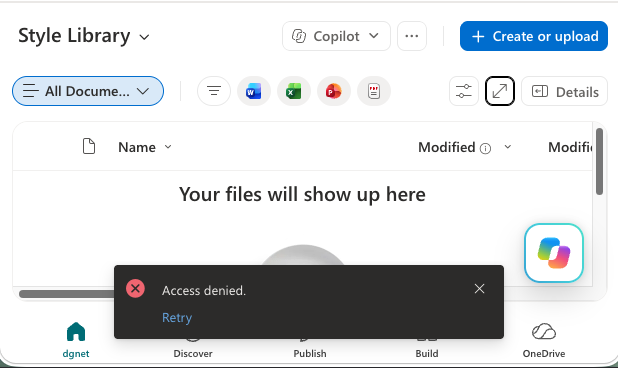Viewport: 618px width, 368px height.
Task: Click the vertical scrollbar thumb
Action: (x=599, y=162)
